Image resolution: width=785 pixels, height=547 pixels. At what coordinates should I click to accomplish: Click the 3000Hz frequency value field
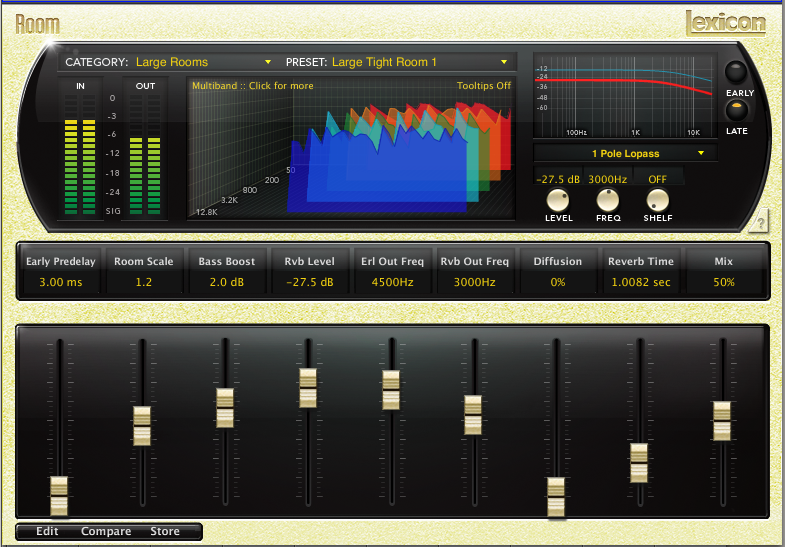click(607, 179)
